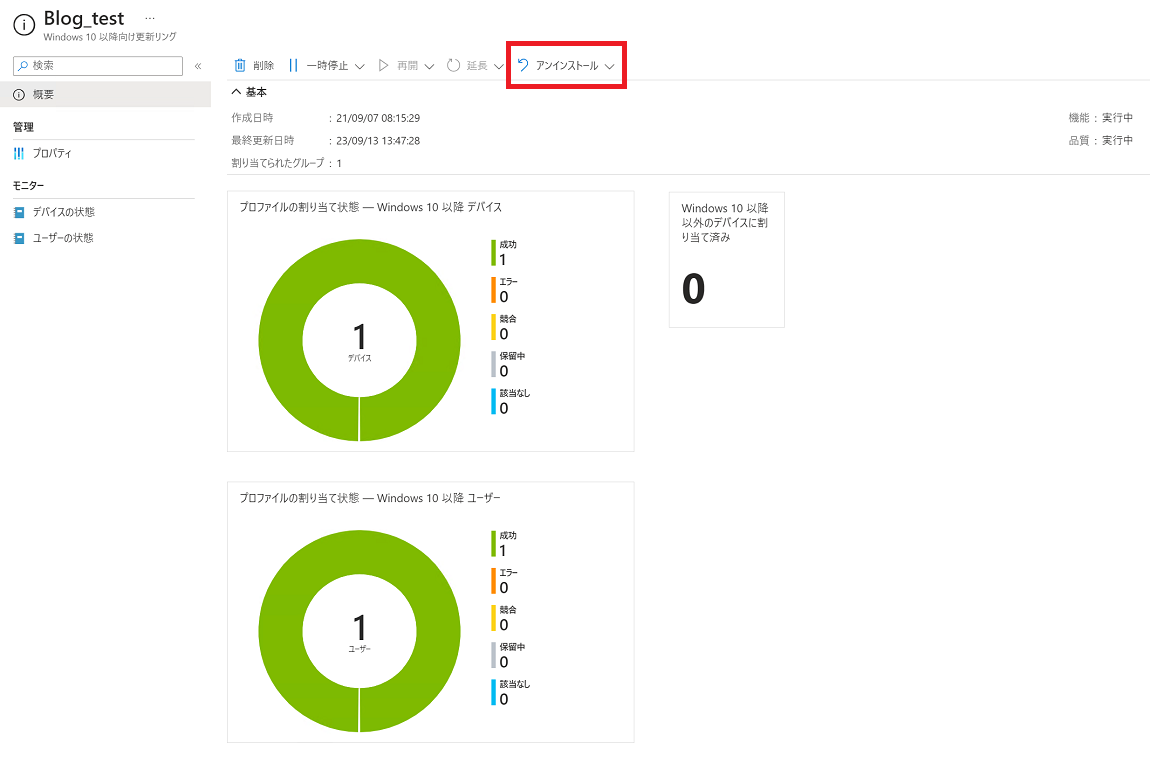Click the 削除 button label
The height and width of the screenshot is (764, 1150).
(x=264, y=66)
